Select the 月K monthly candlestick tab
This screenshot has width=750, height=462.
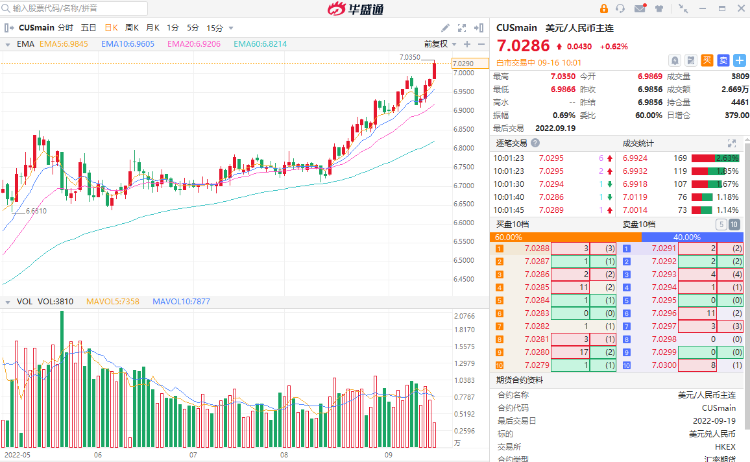click(153, 28)
